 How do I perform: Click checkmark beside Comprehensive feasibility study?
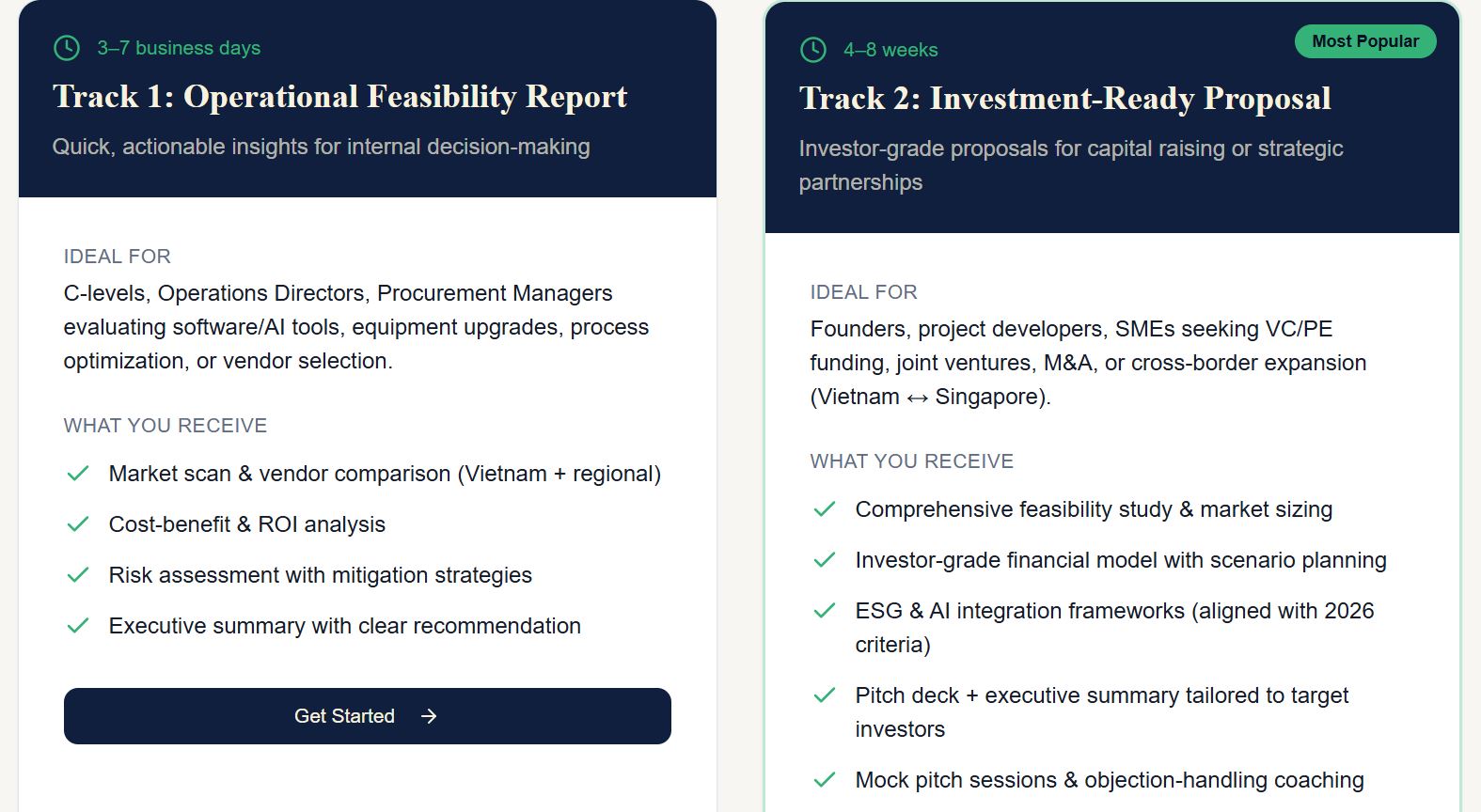pyautogui.click(x=825, y=509)
